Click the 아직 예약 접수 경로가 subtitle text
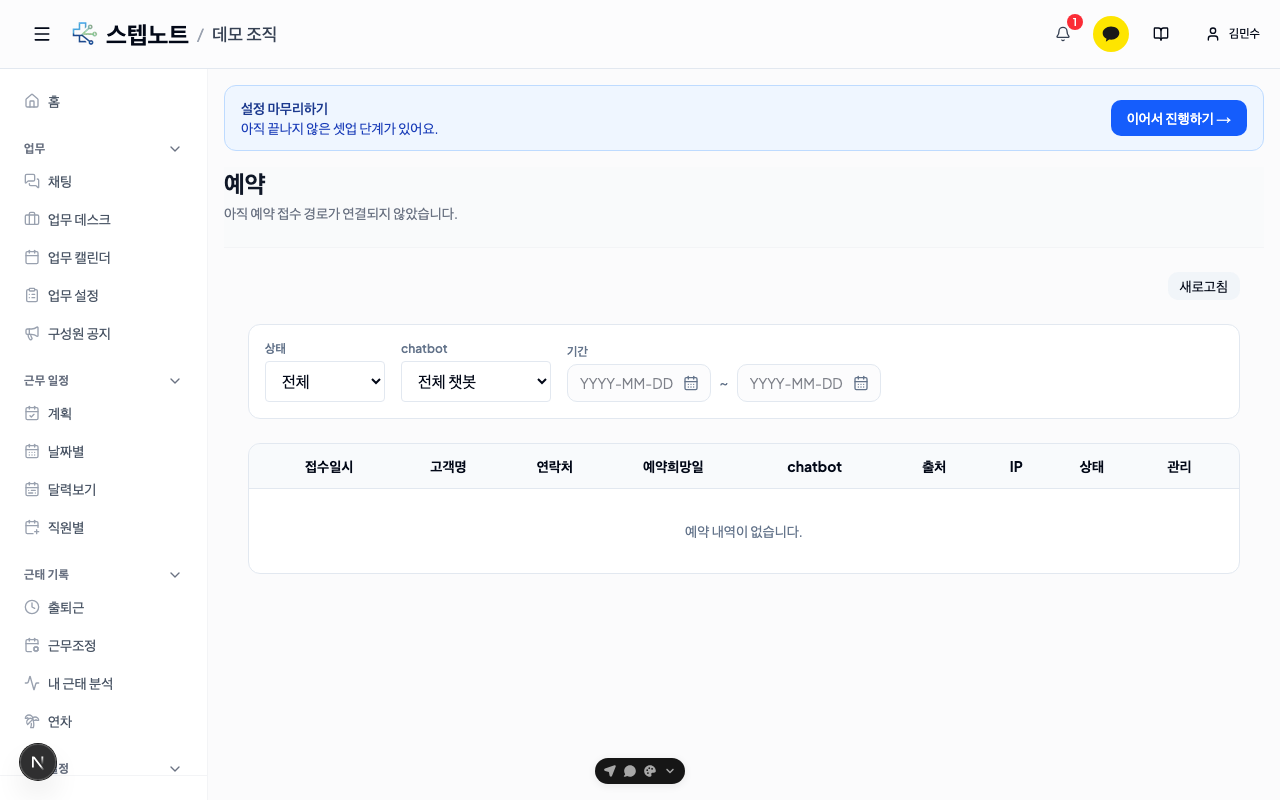Screen dimensions: 1280x800 pyautogui.click(x=340, y=213)
